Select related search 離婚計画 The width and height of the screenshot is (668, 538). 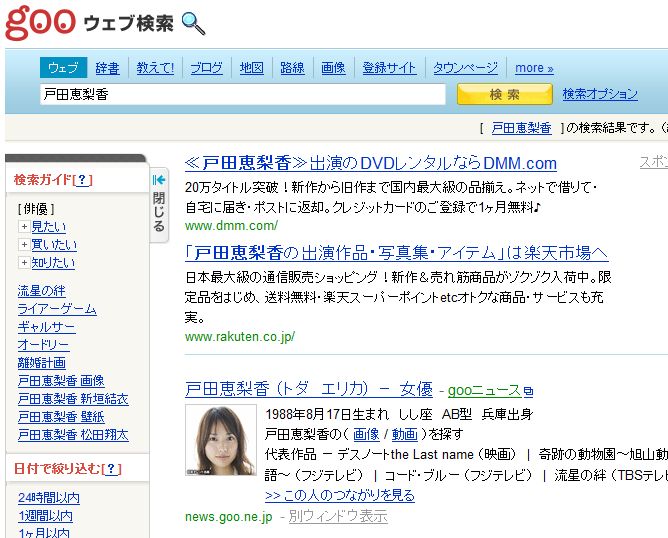[x=41, y=363]
